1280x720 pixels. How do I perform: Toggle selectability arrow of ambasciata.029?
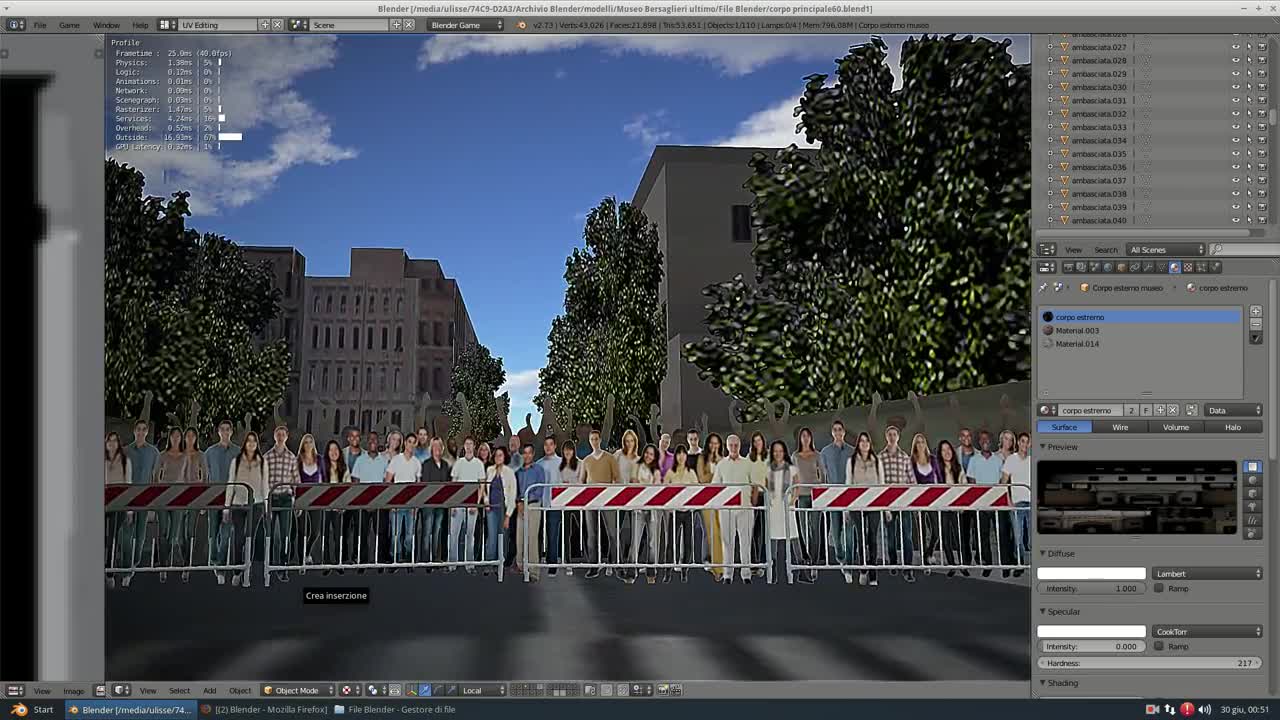(1248, 74)
